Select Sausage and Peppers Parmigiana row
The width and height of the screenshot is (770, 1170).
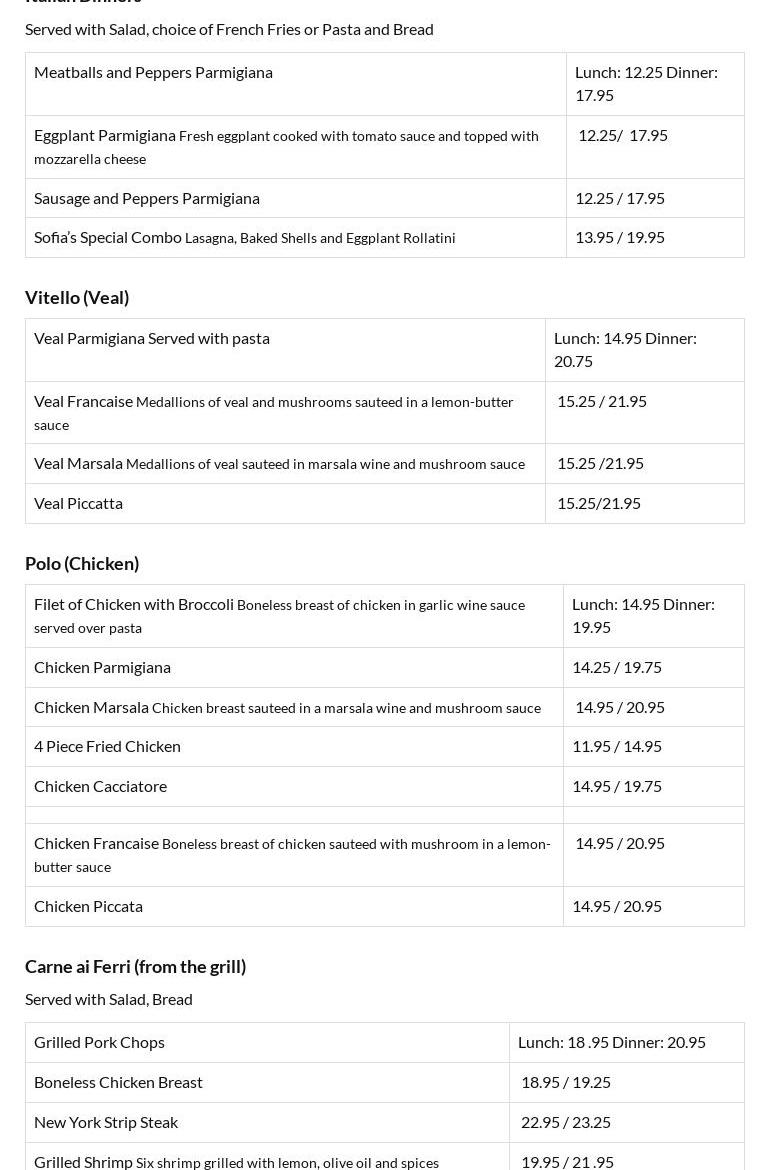click(x=147, y=198)
